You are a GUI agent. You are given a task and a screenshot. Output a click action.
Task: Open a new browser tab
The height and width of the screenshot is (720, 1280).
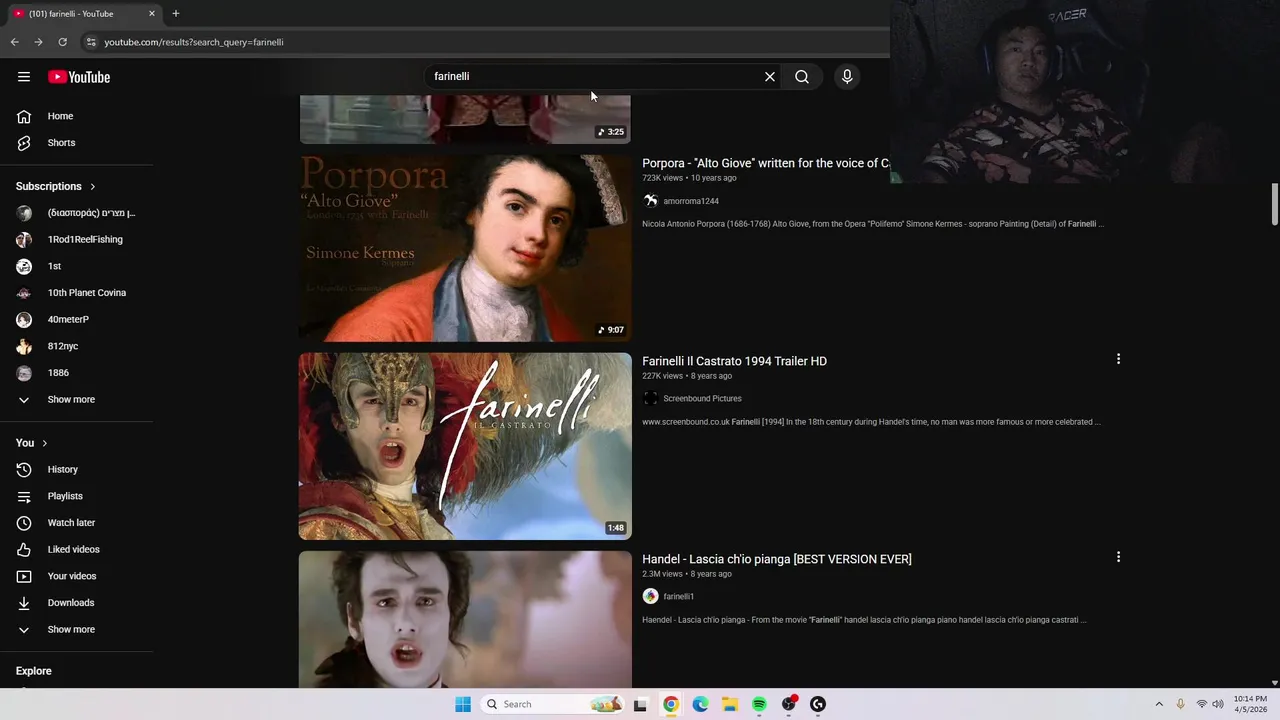[175, 13]
